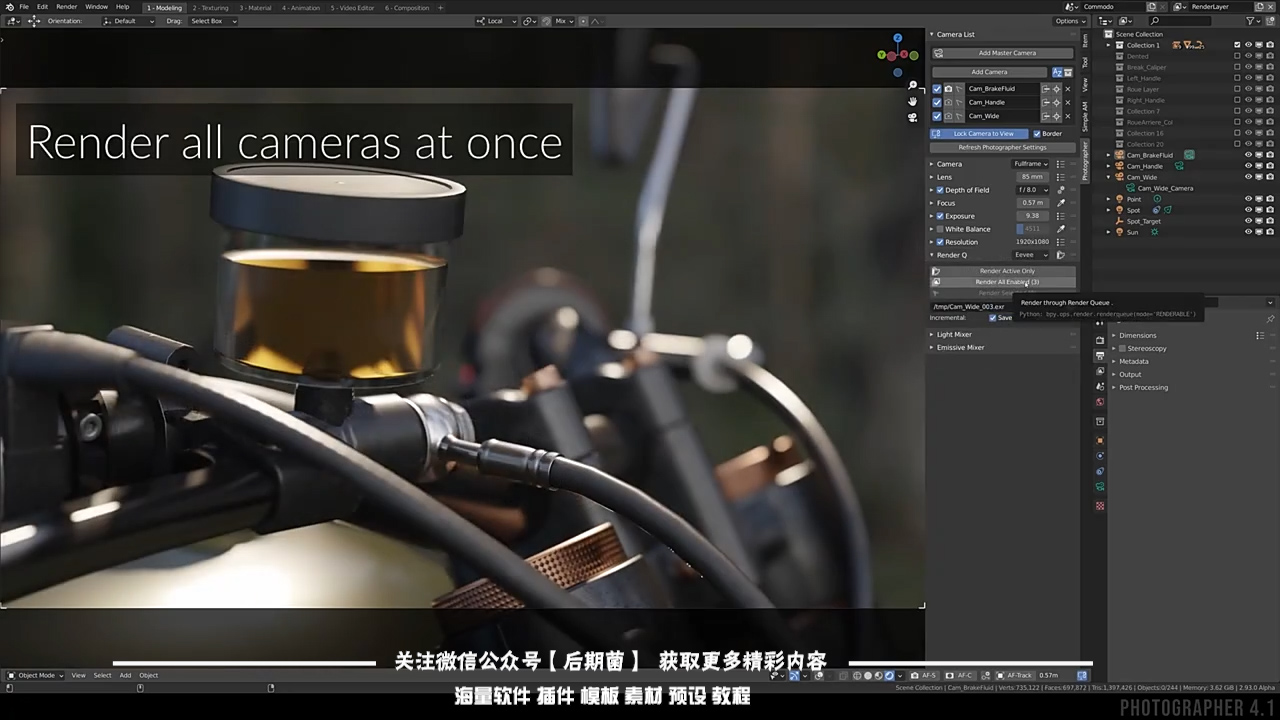Image resolution: width=1280 pixels, height=720 pixels.
Task: Open the Local transform orientation dropdown
Action: click(494, 21)
